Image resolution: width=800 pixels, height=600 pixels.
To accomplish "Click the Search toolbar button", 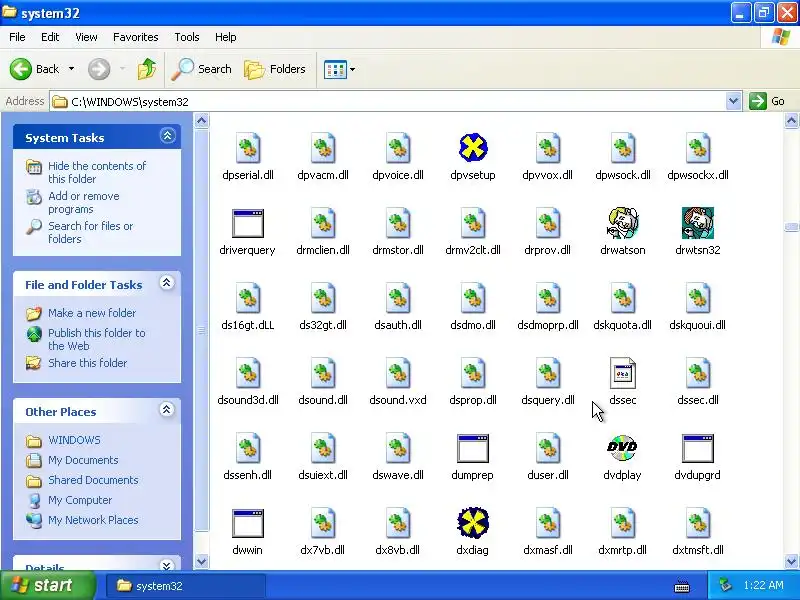I will click(x=201, y=69).
